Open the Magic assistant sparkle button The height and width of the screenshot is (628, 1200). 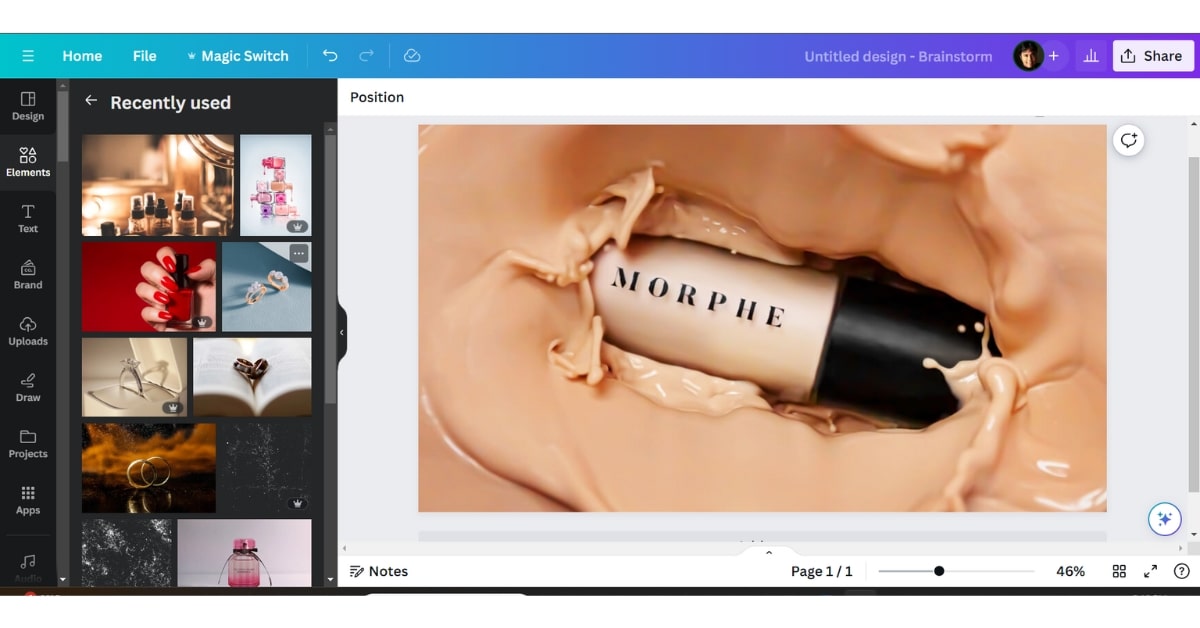(x=1164, y=519)
